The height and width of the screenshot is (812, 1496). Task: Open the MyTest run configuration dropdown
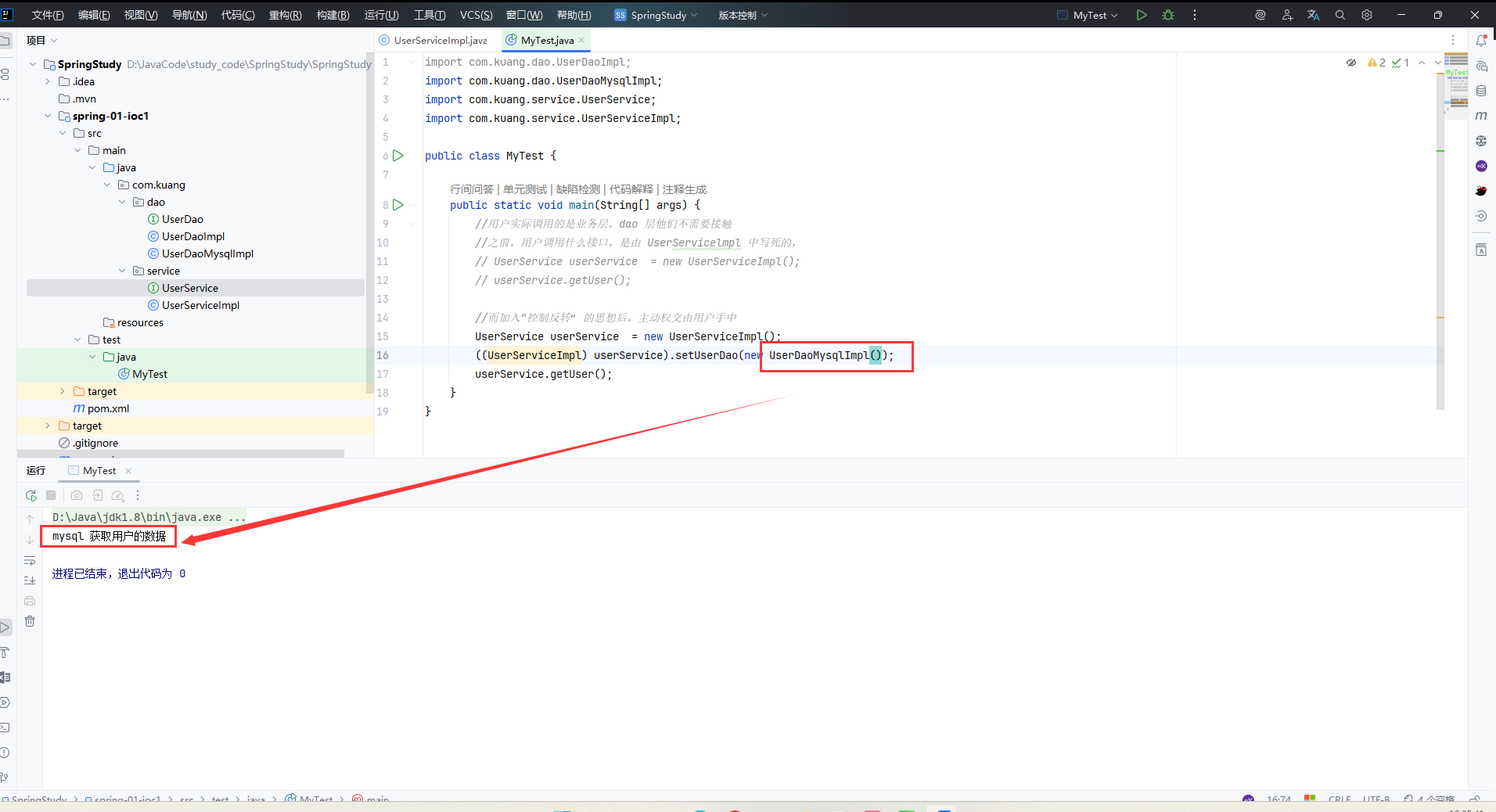pyautogui.click(x=1088, y=15)
